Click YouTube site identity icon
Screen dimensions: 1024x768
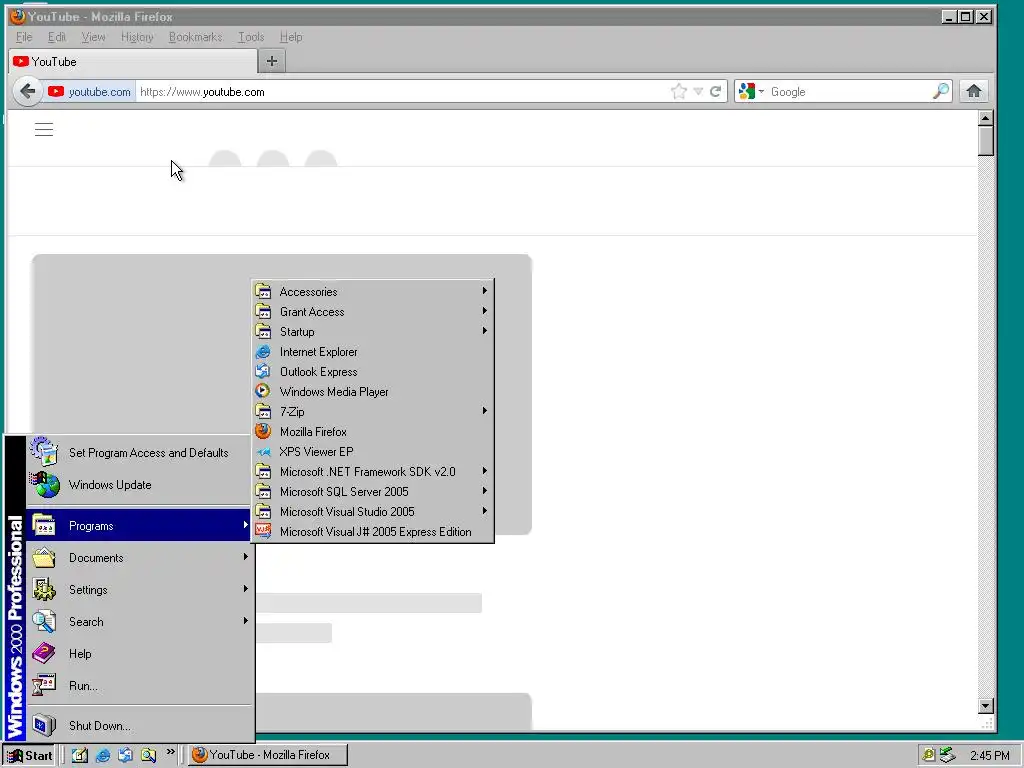tap(56, 91)
